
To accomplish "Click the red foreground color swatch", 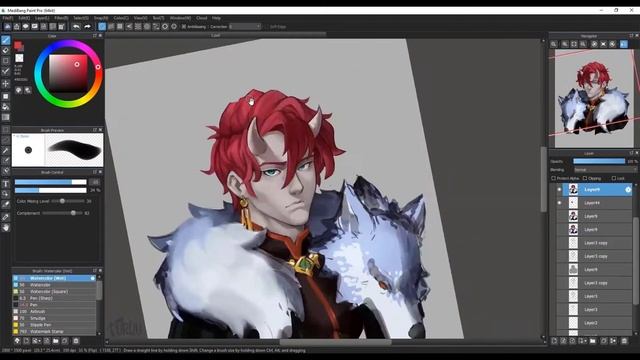I will tap(18, 44).
